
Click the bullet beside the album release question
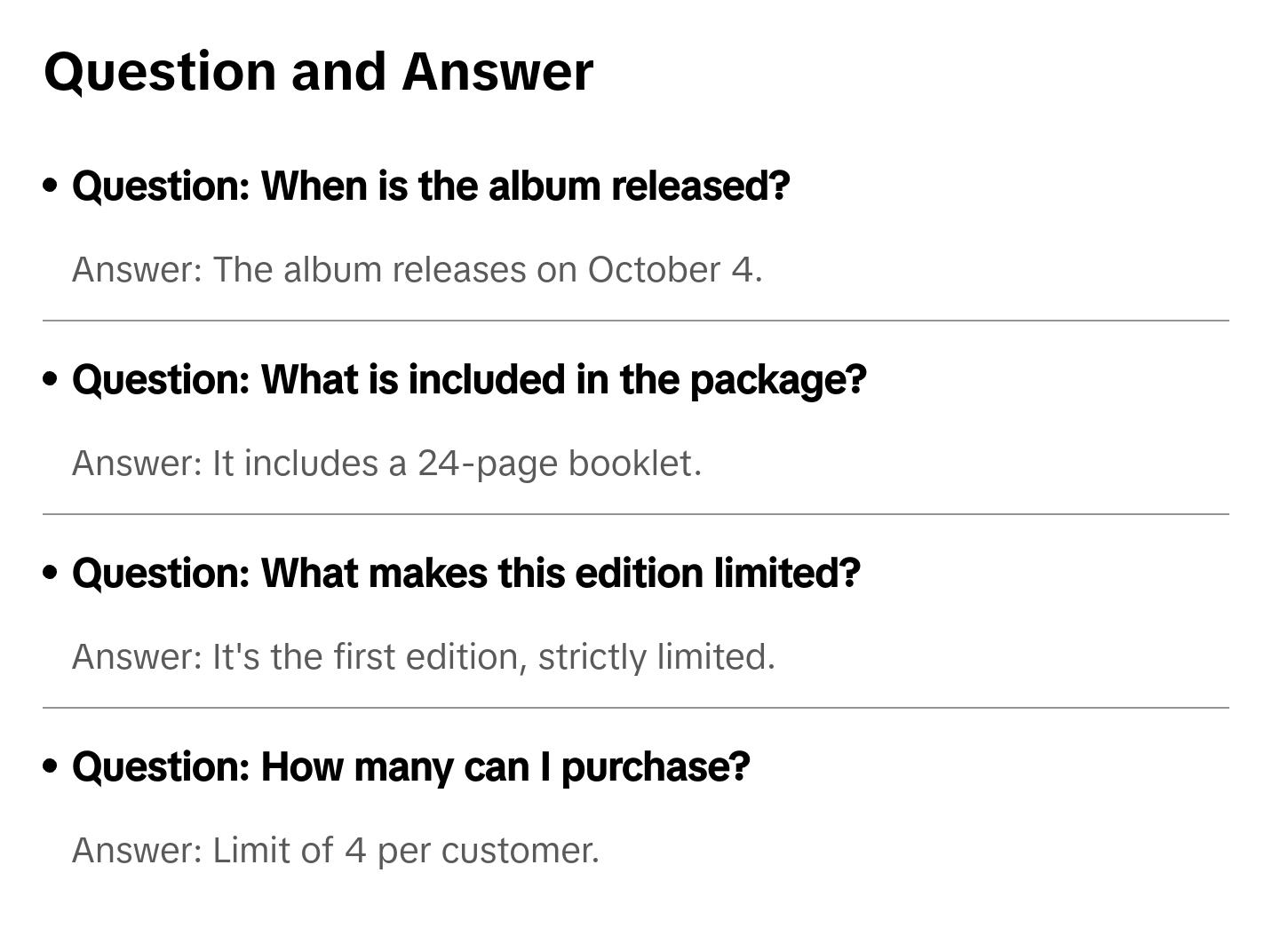(x=51, y=186)
